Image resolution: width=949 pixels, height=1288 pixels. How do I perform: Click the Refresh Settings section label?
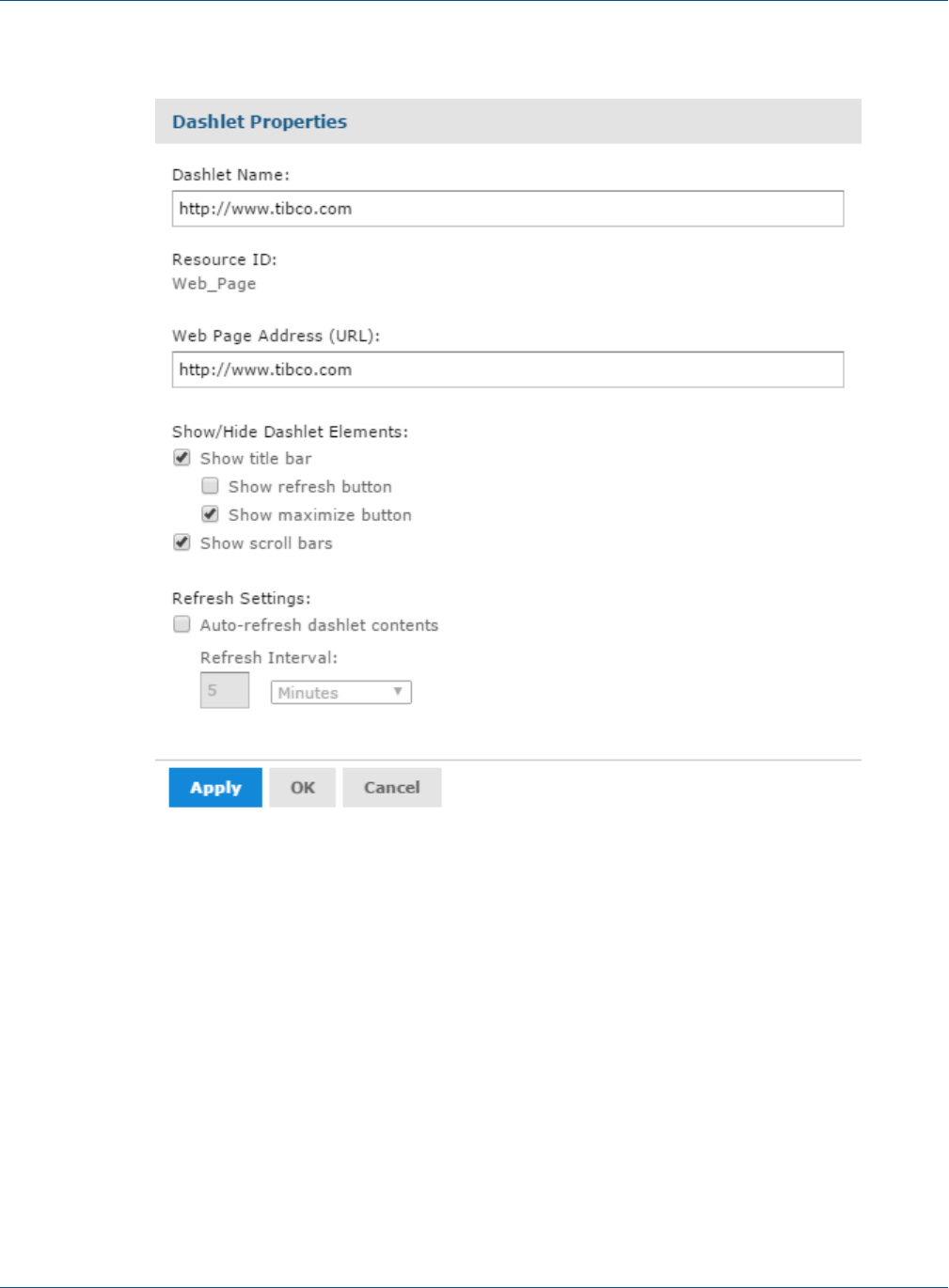pyautogui.click(x=241, y=598)
